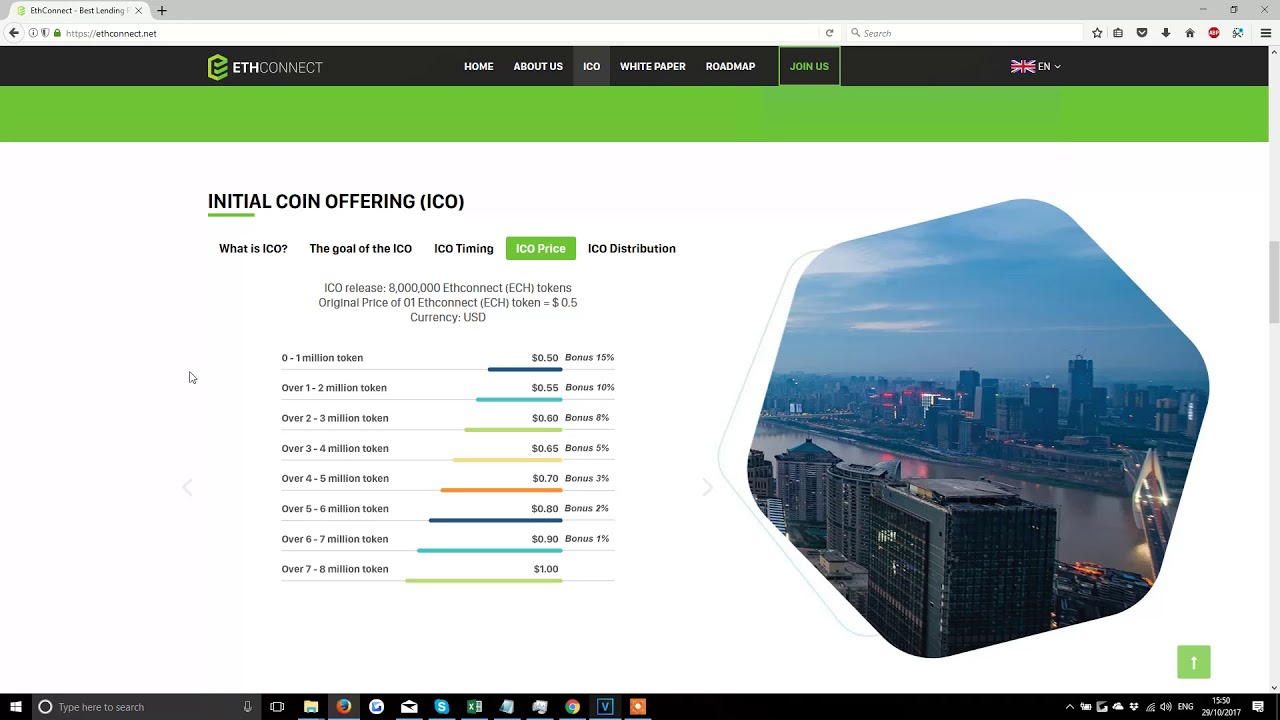
Task: Save page to Pocket icon
Action: click(x=1142, y=33)
